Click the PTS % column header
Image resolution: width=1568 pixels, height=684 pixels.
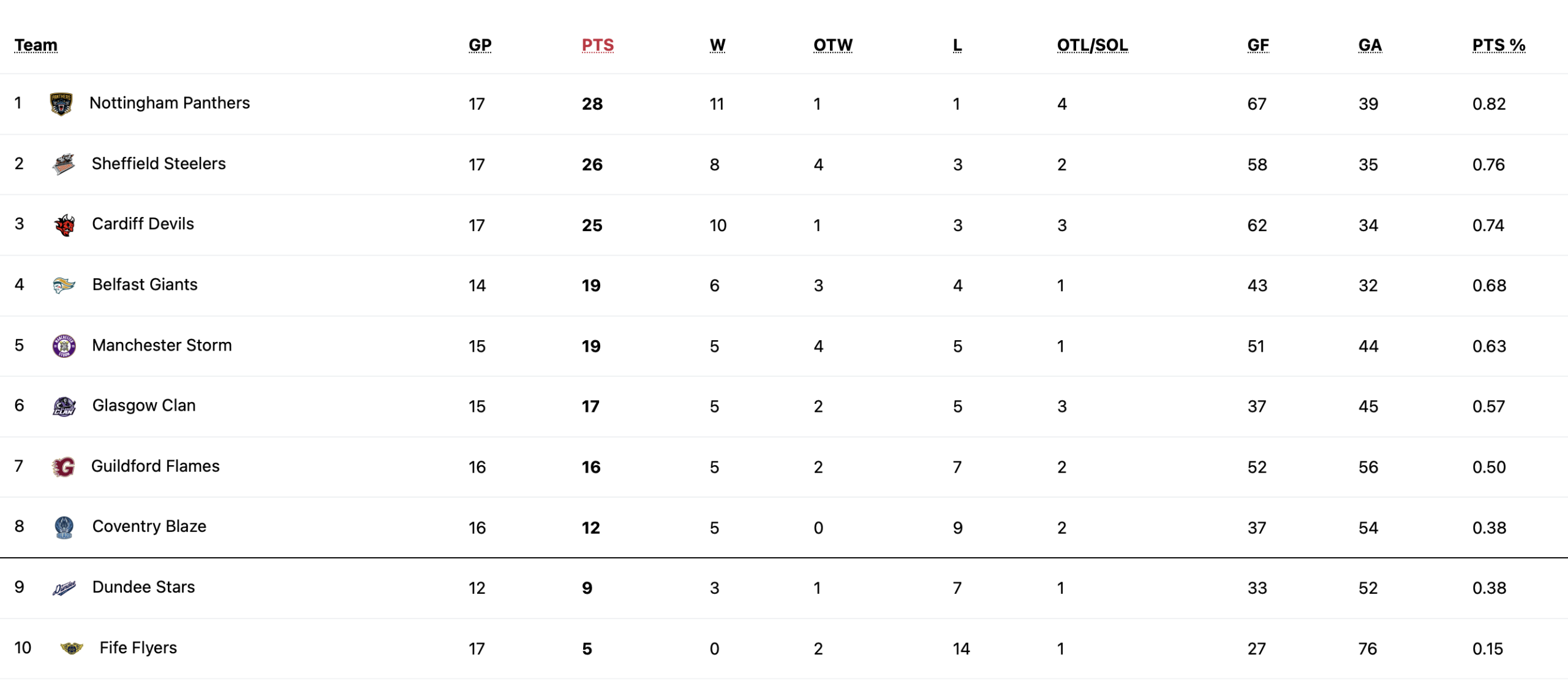[1498, 45]
